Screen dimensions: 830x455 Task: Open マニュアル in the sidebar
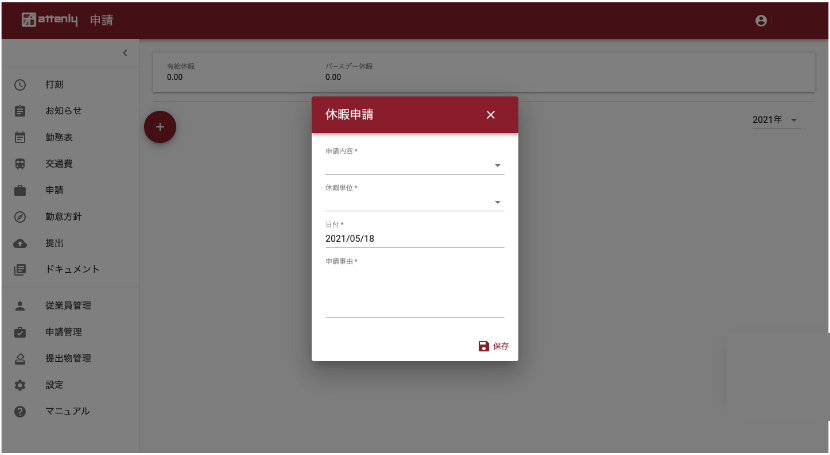70,412
